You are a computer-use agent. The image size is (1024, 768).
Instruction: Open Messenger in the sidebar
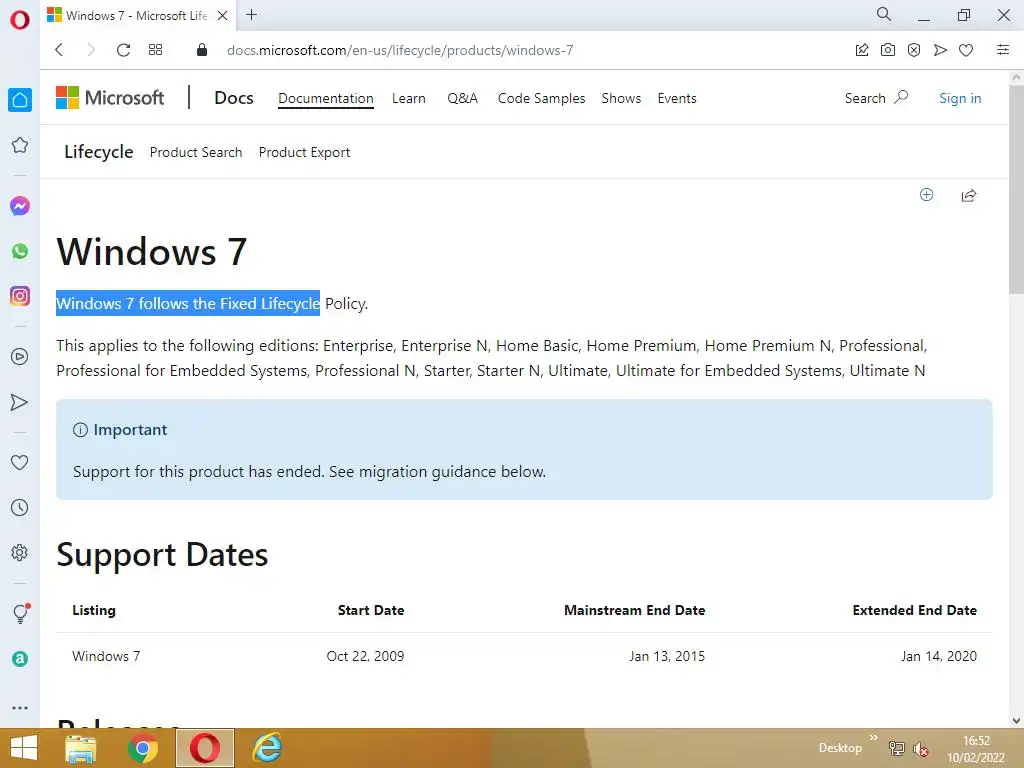[20, 206]
